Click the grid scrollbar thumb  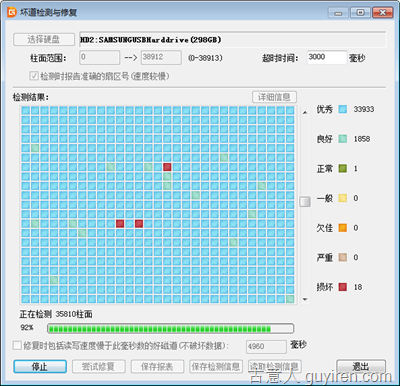click(x=305, y=201)
